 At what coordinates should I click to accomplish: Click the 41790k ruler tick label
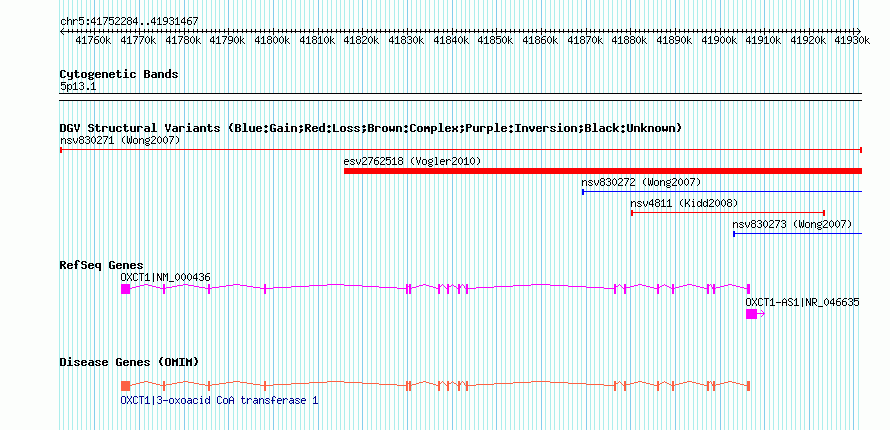(227, 40)
